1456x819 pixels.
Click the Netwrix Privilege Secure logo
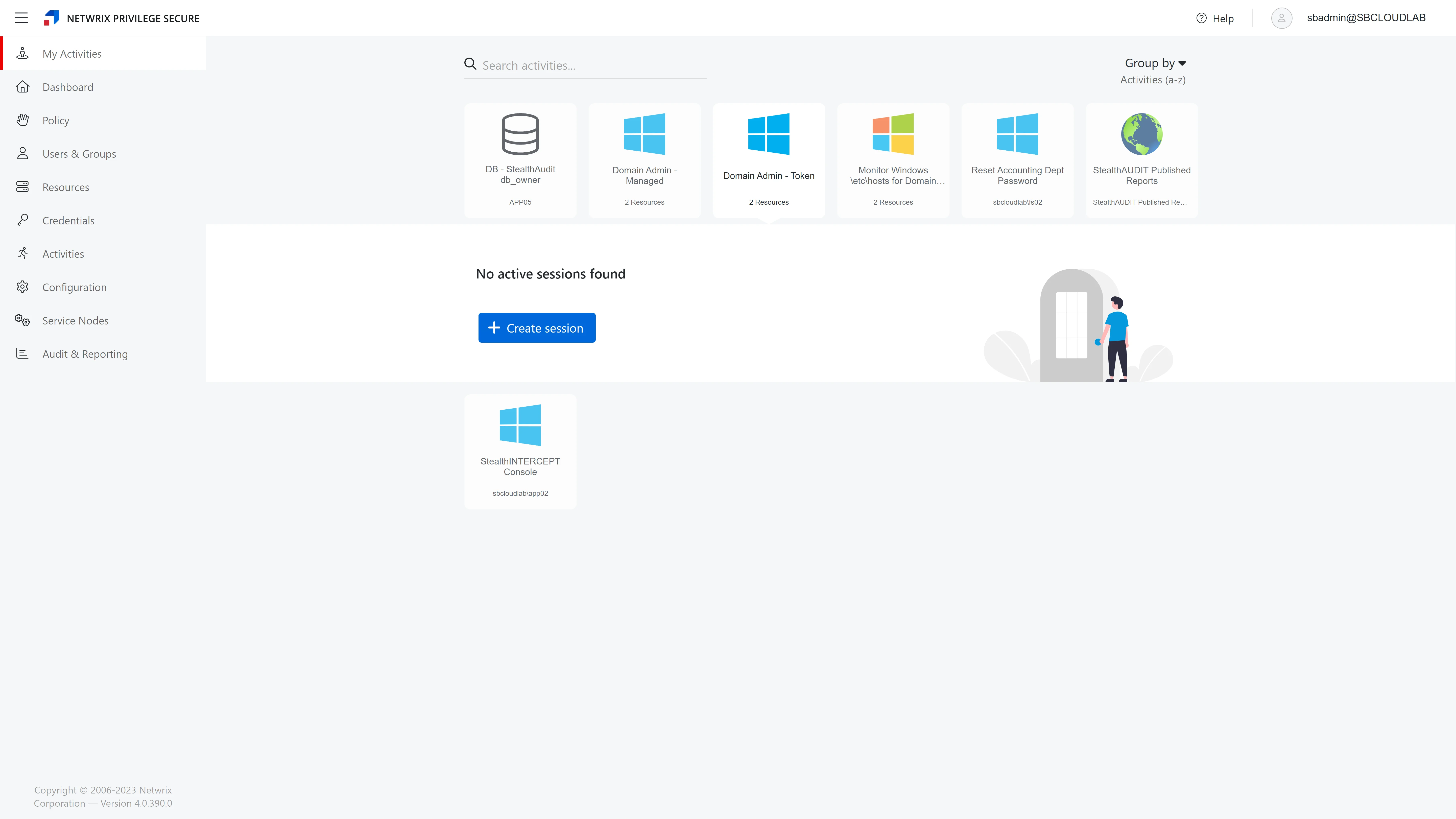52,18
